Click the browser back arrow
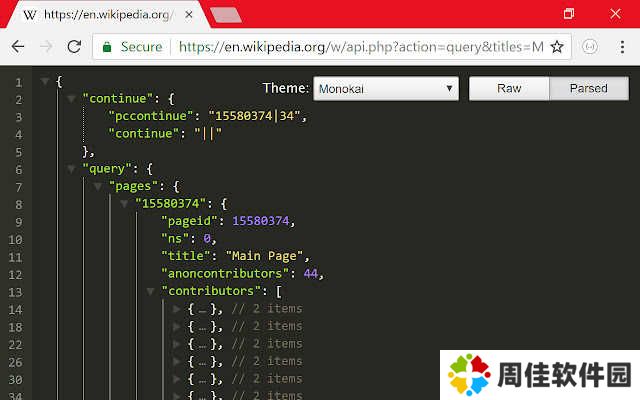This screenshot has height=400, width=640. [x=17, y=47]
